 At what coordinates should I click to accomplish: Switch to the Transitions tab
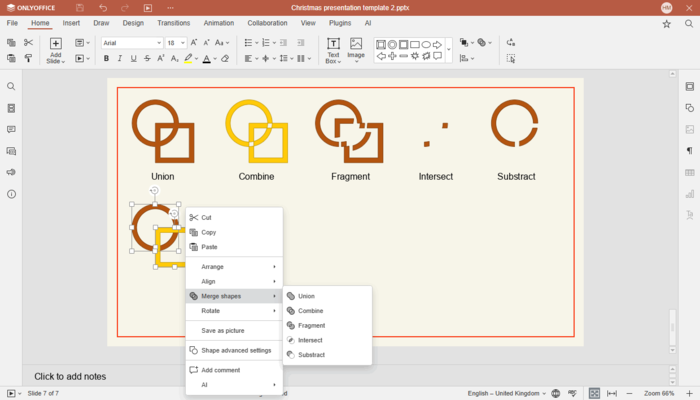coord(173,22)
